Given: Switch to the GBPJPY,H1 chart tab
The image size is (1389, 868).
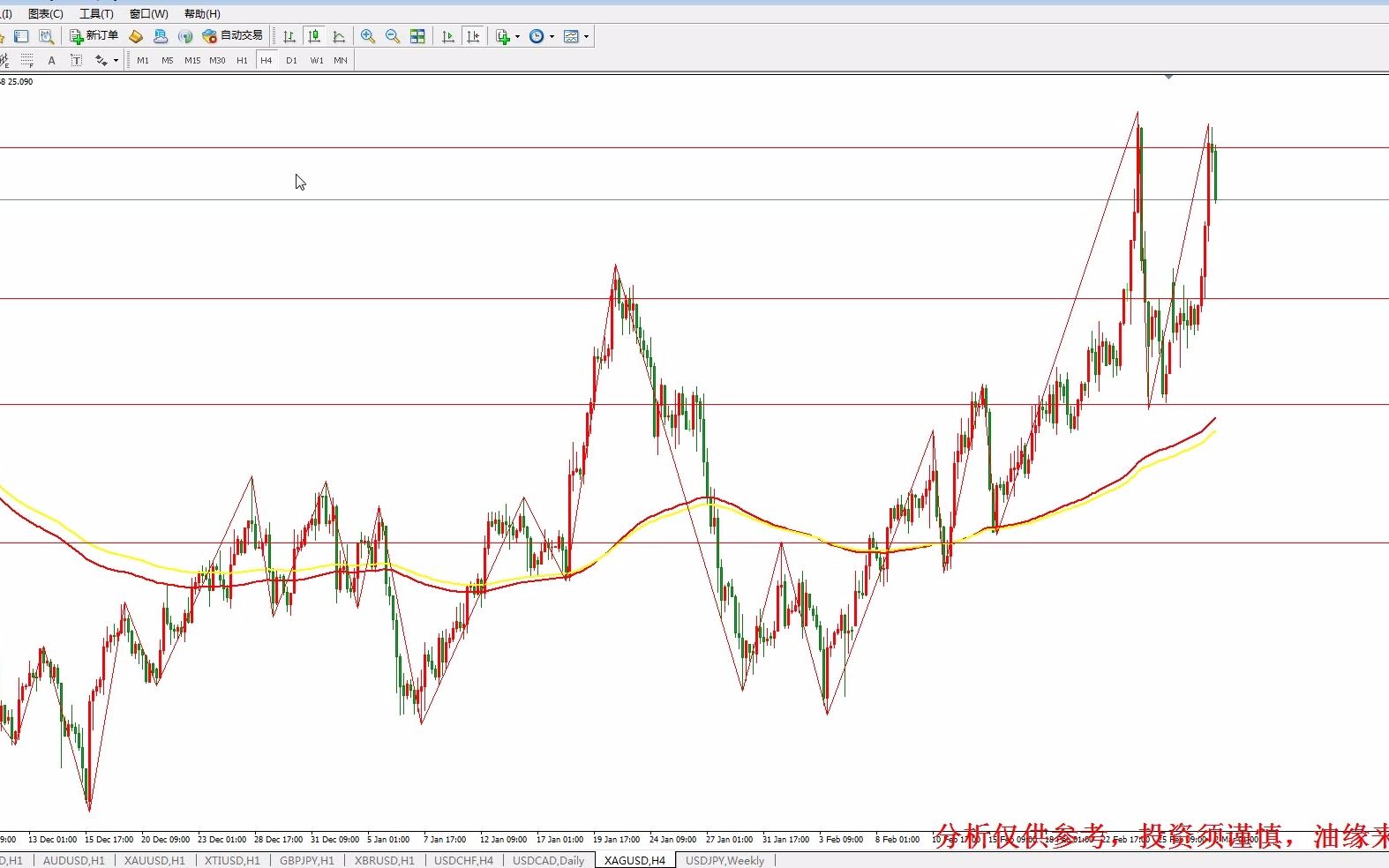Looking at the screenshot, I should [x=307, y=860].
